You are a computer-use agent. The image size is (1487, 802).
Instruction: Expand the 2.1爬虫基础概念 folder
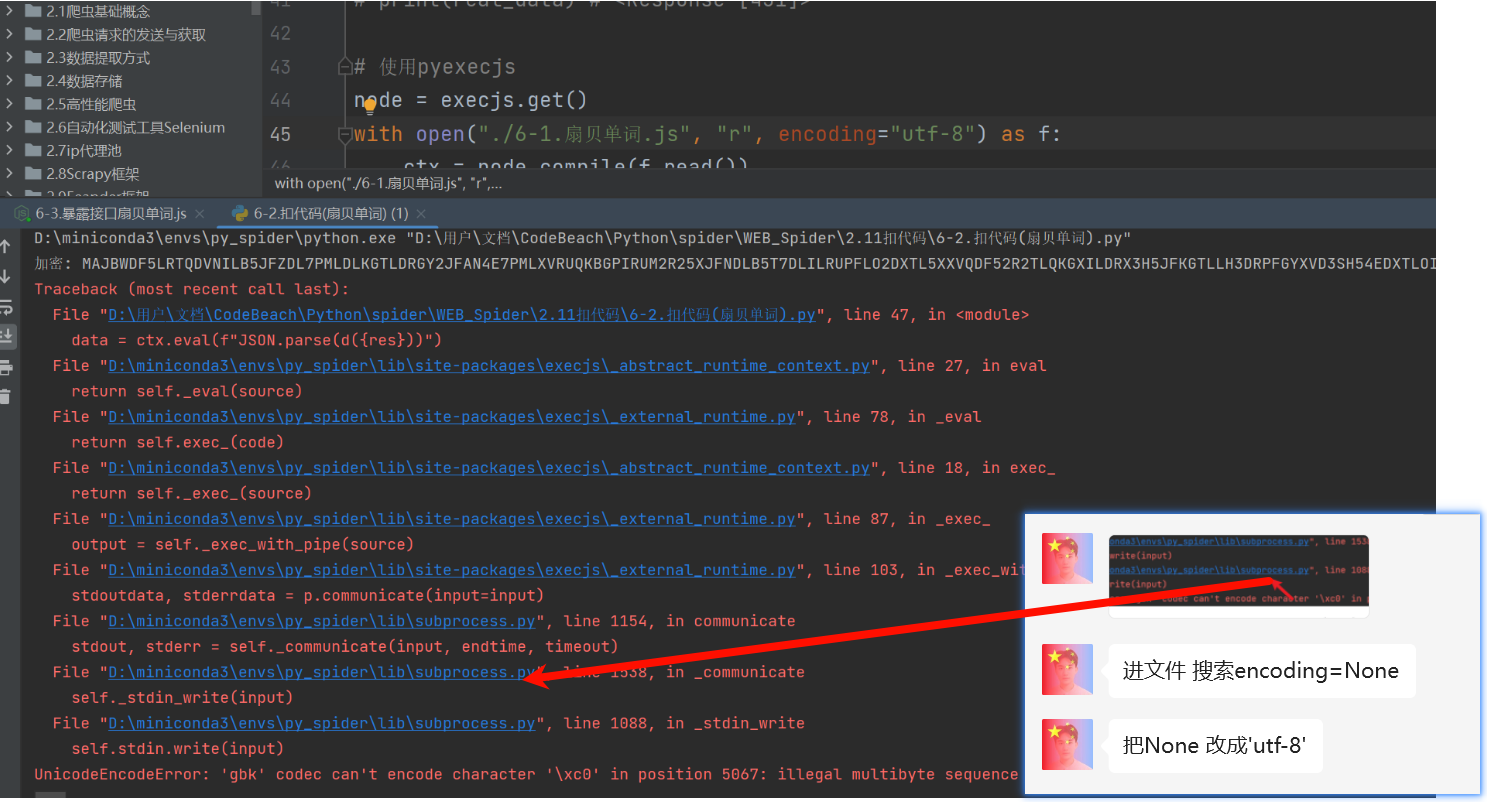[9, 11]
